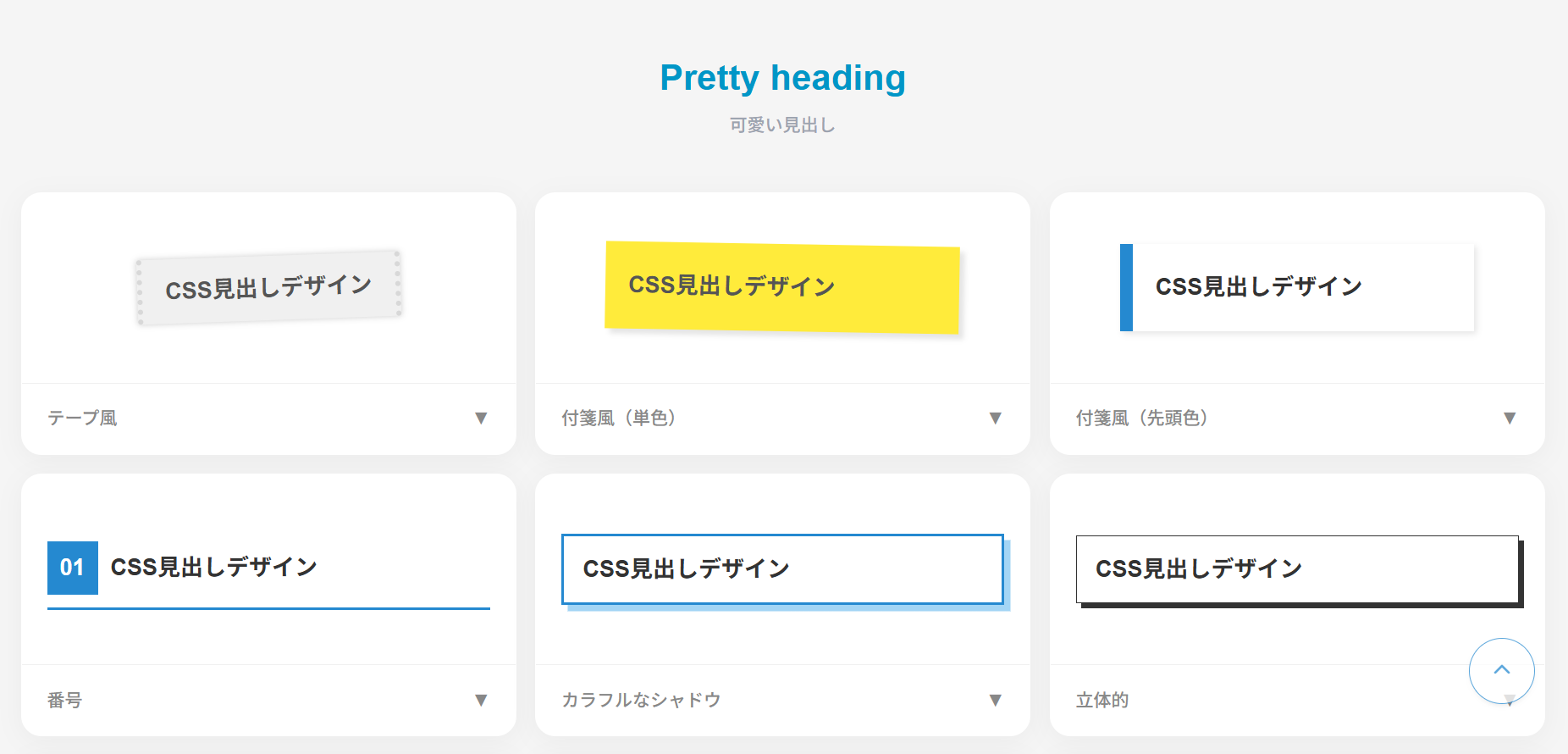Expand the 番号 section arrow

(x=481, y=700)
